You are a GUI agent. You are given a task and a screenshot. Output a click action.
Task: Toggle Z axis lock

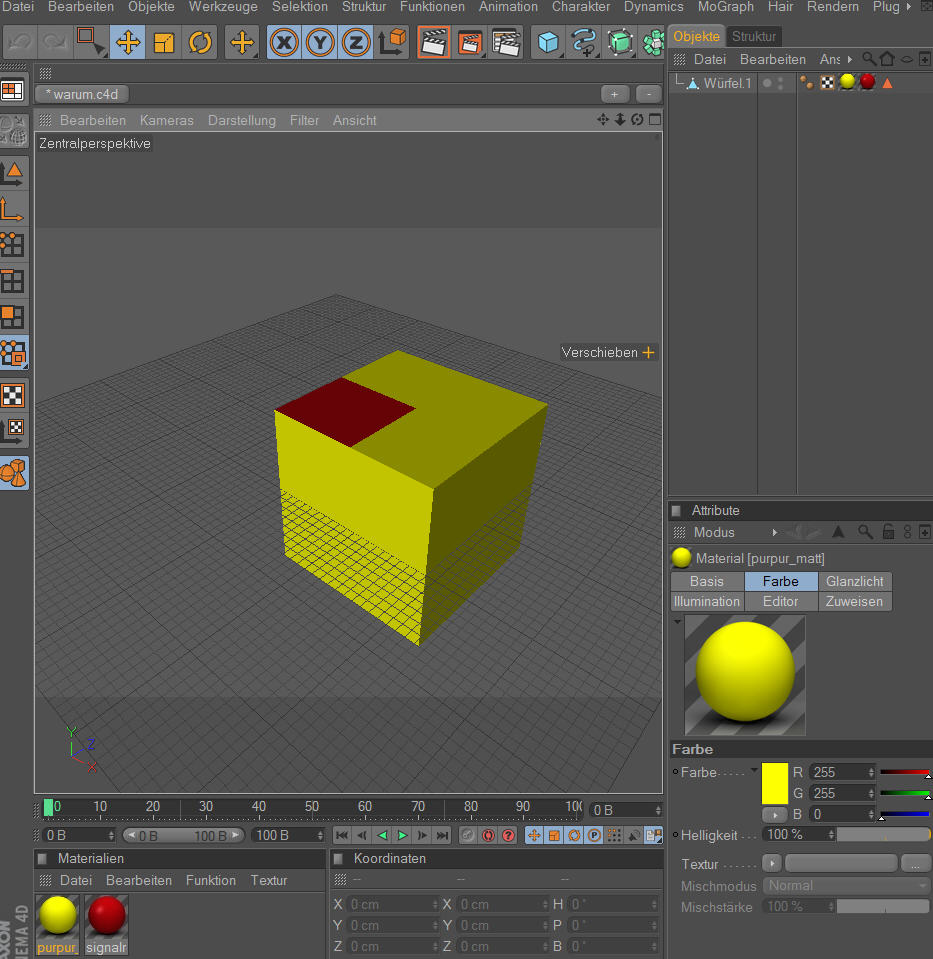click(x=356, y=43)
